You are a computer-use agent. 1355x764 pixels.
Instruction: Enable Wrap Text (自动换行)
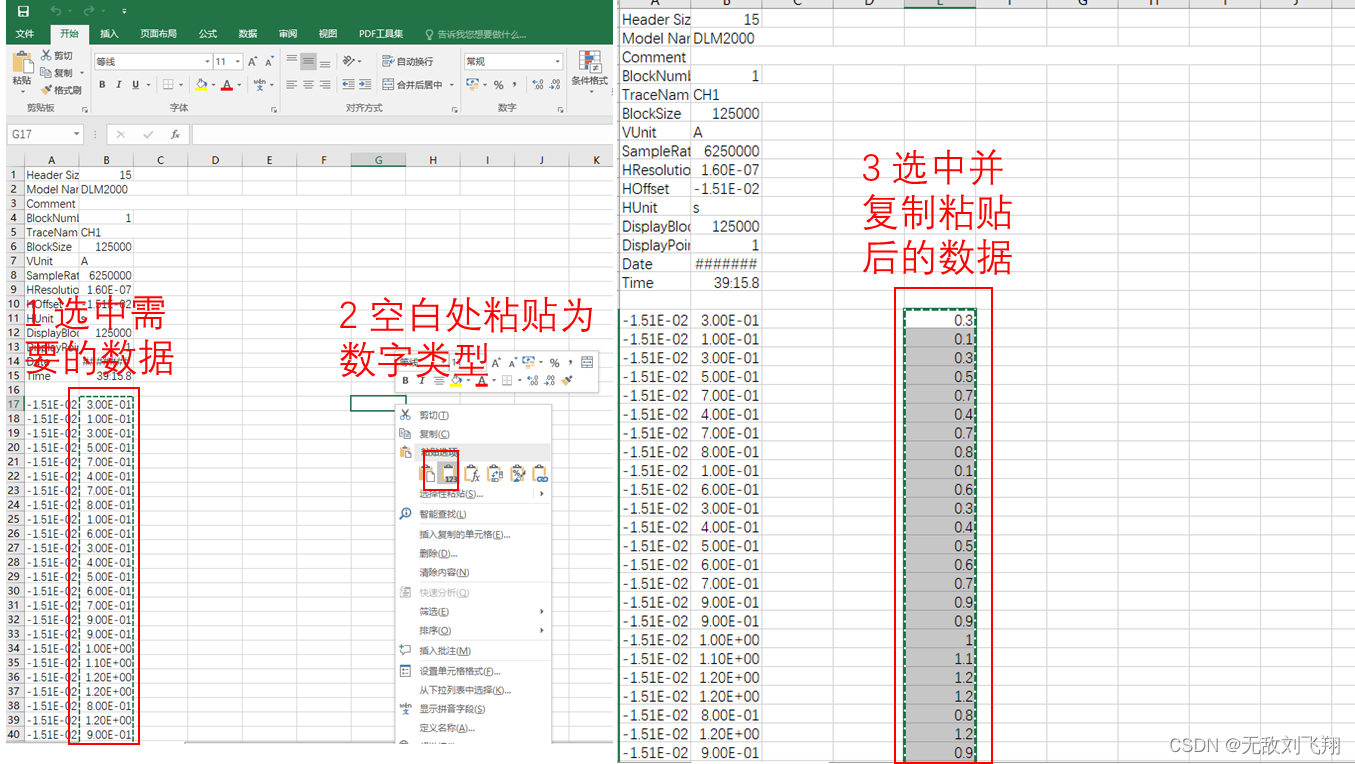[407, 61]
